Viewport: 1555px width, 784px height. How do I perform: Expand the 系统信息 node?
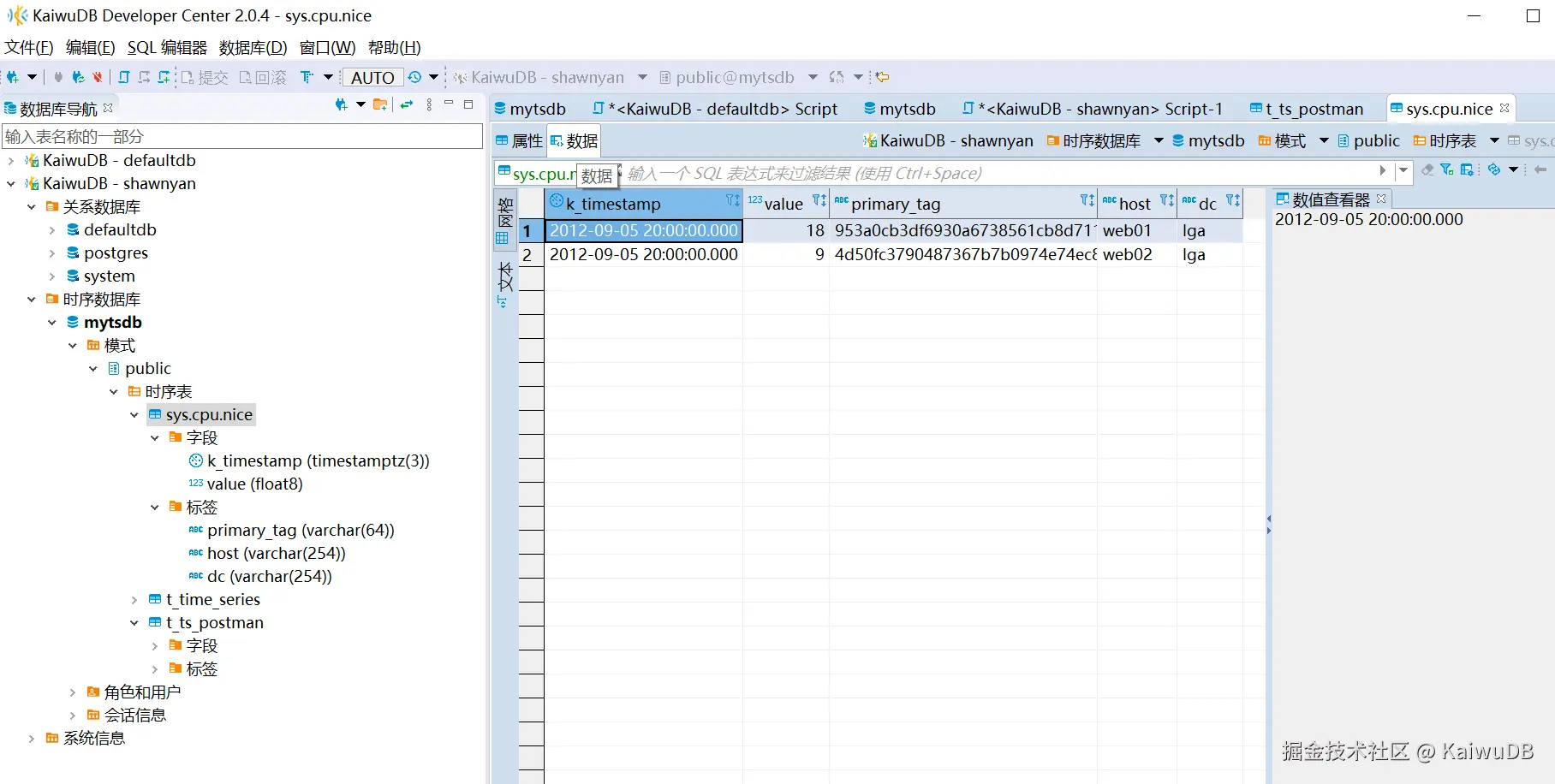(32, 738)
